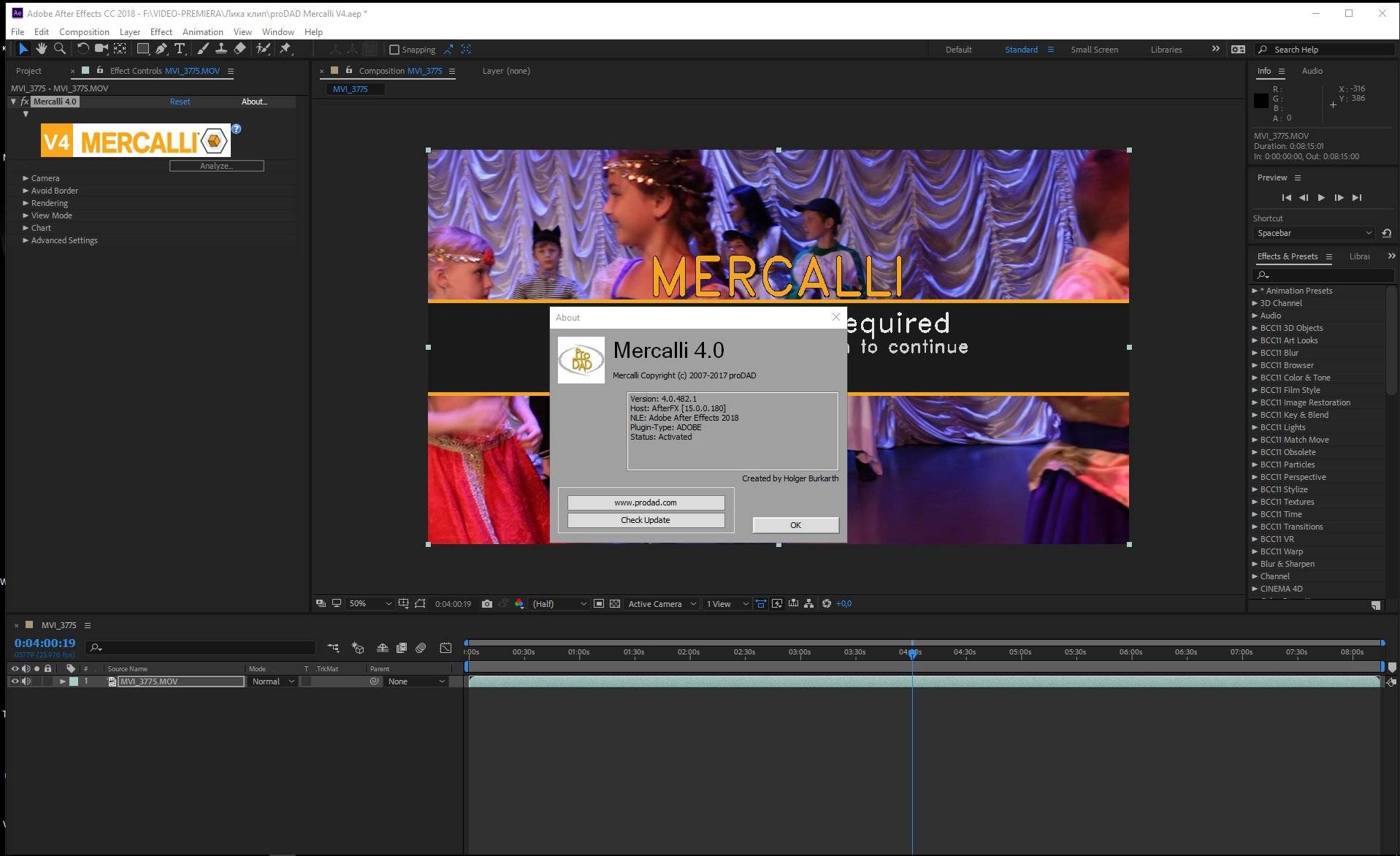This screenshot has width=1400, height=856.
Task: Open the Spacebar shortcut dropdown
Action: coord(1313,233)
